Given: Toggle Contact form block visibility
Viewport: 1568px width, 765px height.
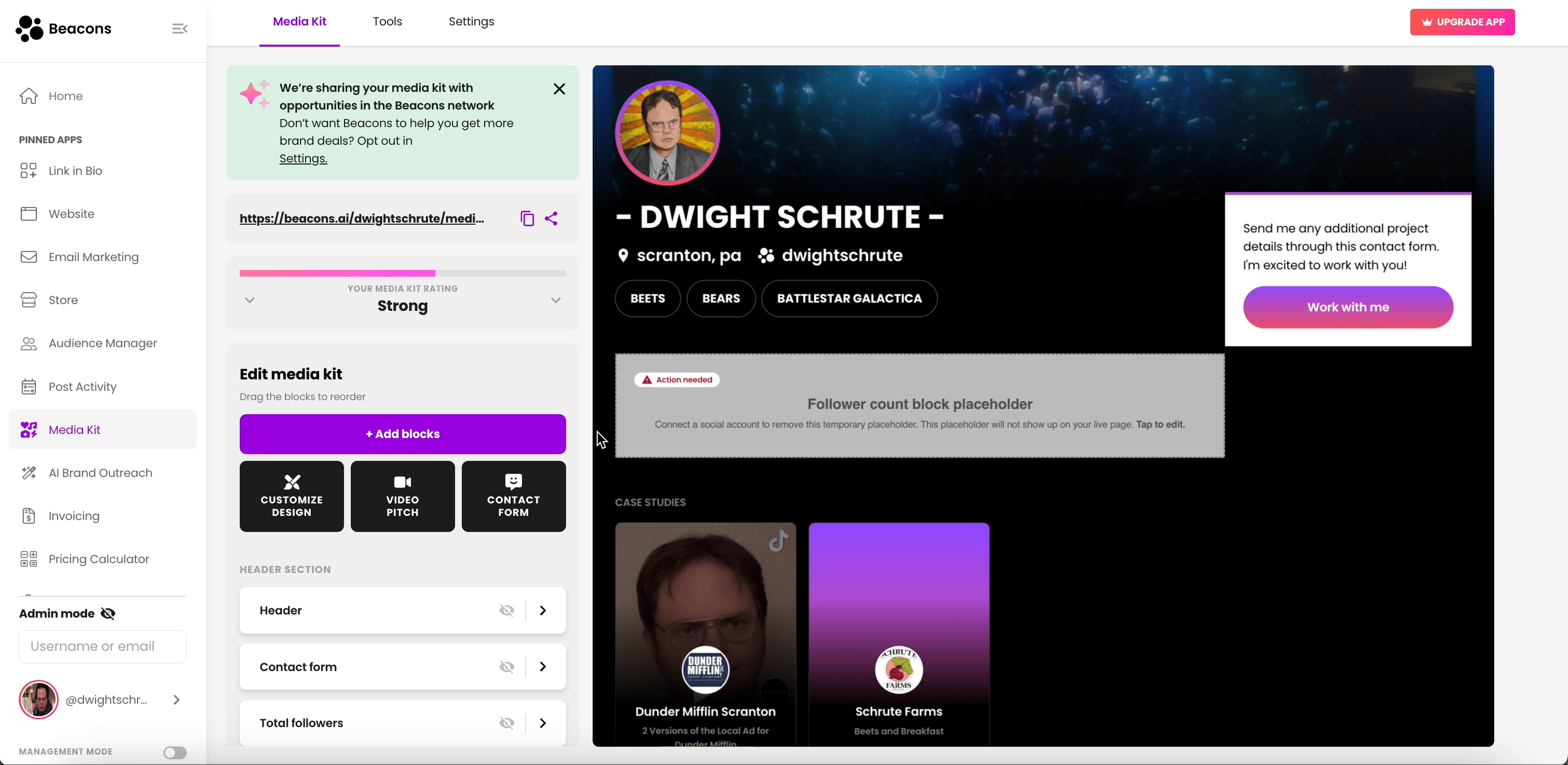Looking at the screenshot, I should click(506, 667).
